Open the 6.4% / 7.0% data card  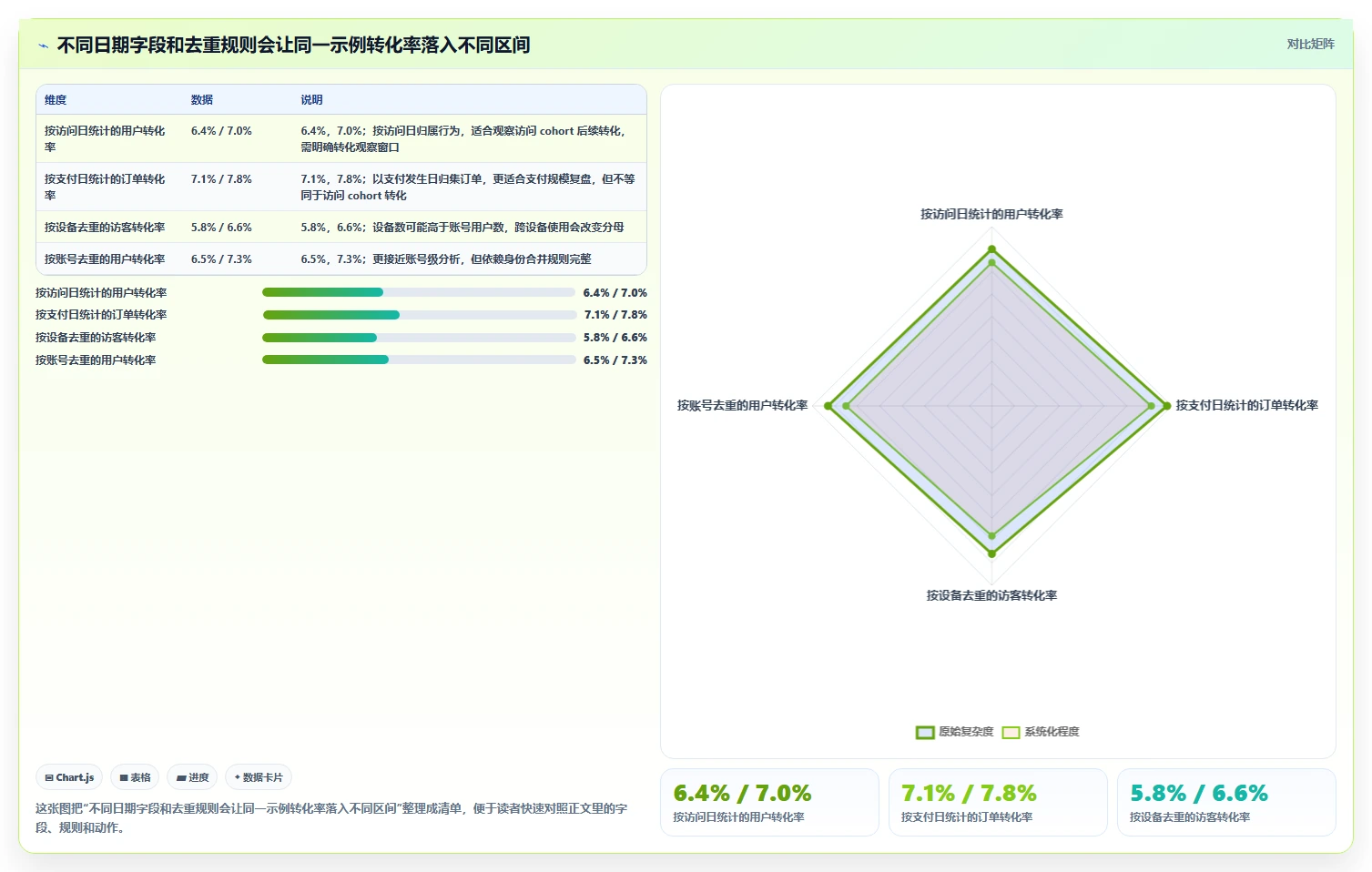click(769, 802)
